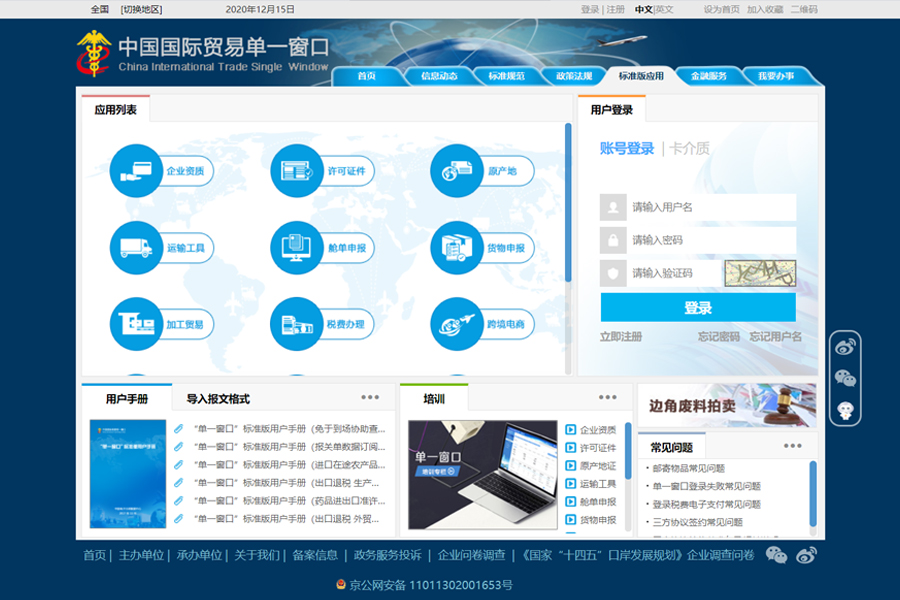This screenshot has height=600, width=900.
Task: Play the 单一窗口 training video thumbnail
Action: [483, 474]
